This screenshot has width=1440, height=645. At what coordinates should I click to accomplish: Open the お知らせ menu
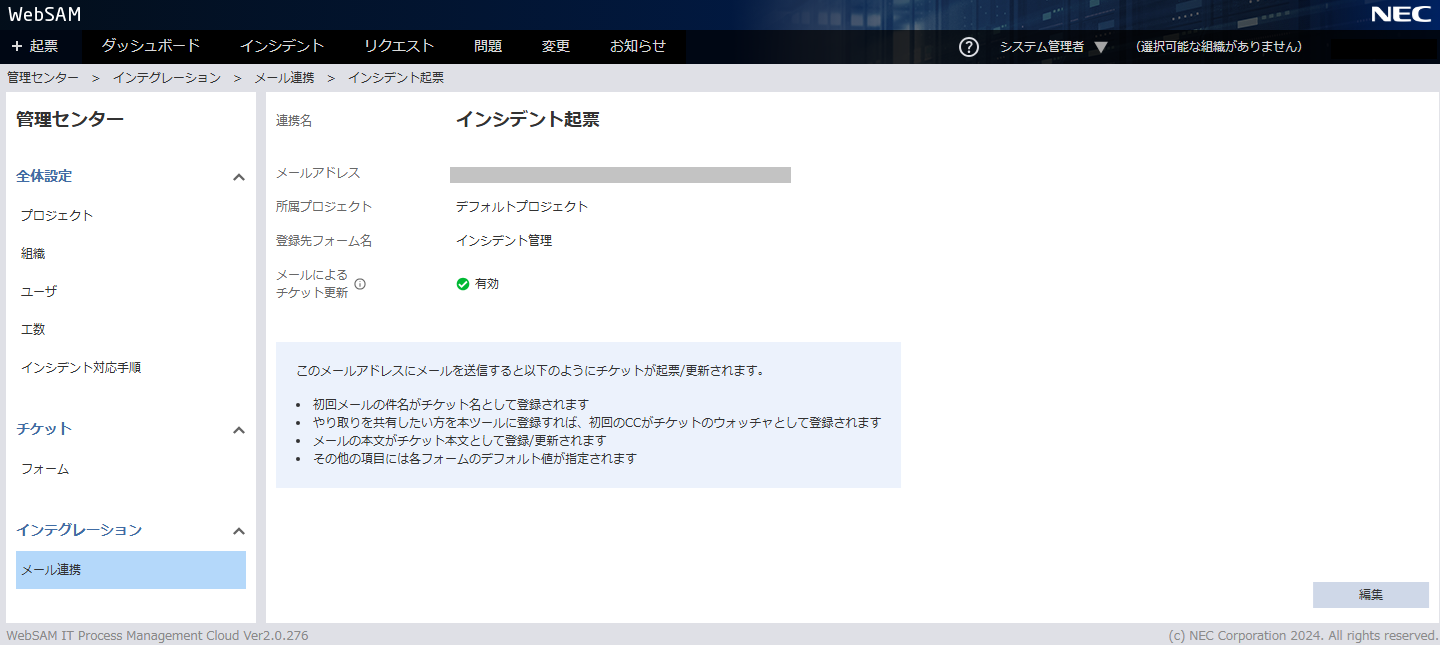tap(638, 46)
